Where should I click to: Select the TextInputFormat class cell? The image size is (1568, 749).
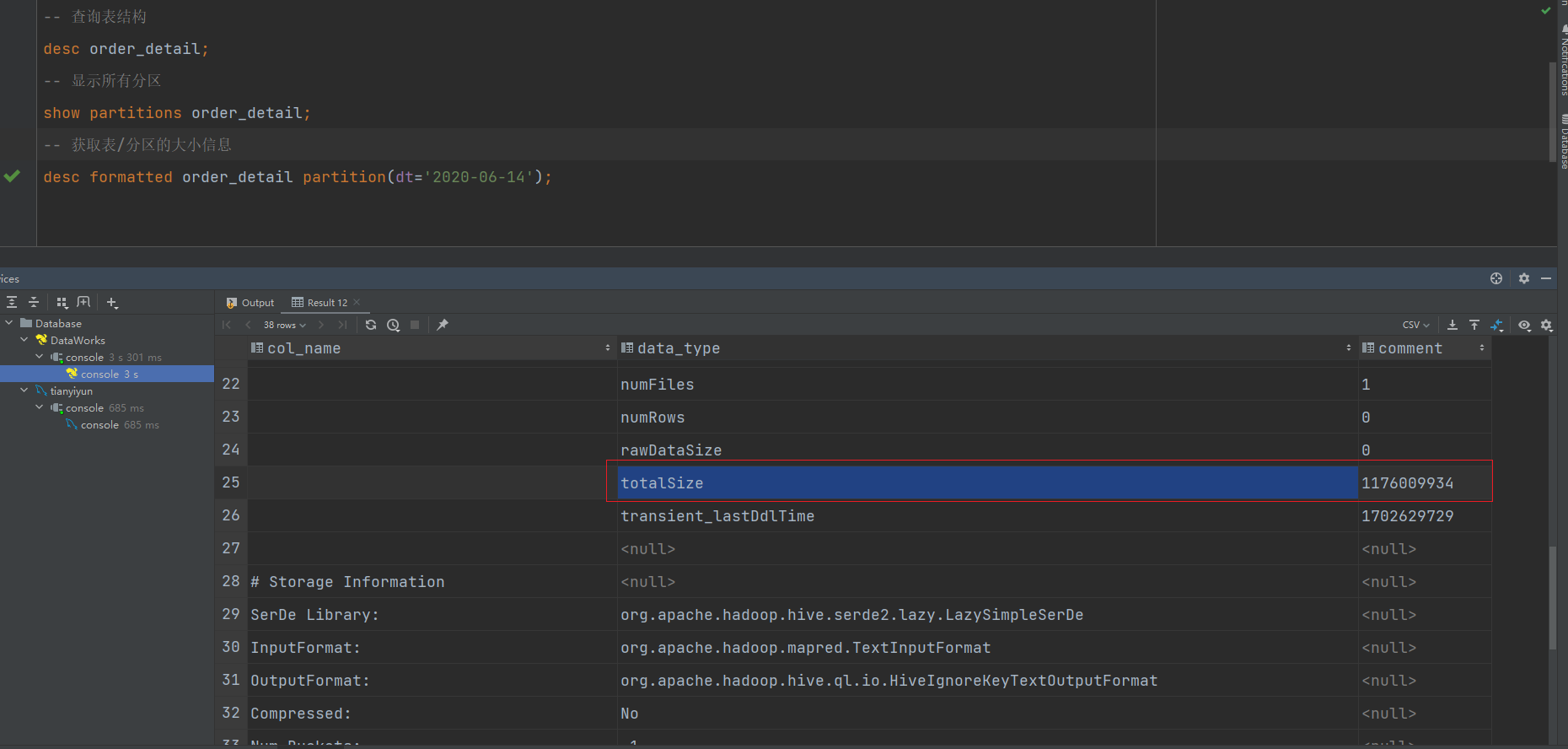pos(987,647)
